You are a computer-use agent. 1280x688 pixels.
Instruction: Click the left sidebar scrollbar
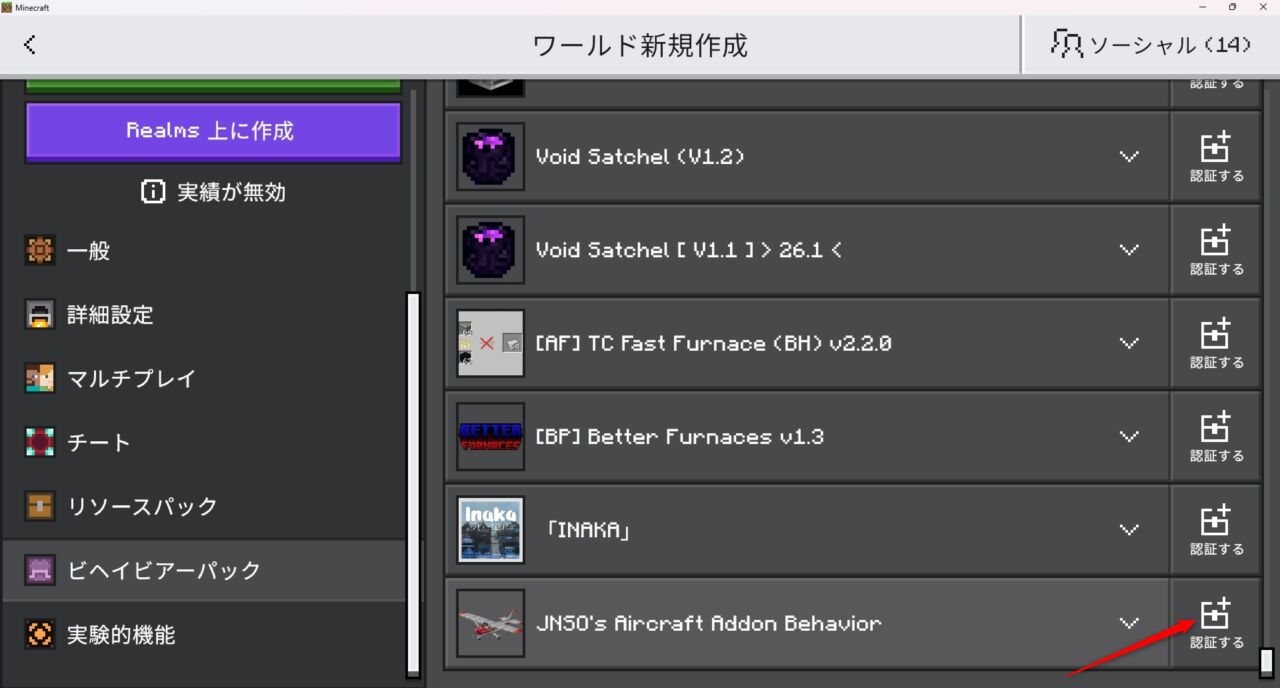coord(413,484)
